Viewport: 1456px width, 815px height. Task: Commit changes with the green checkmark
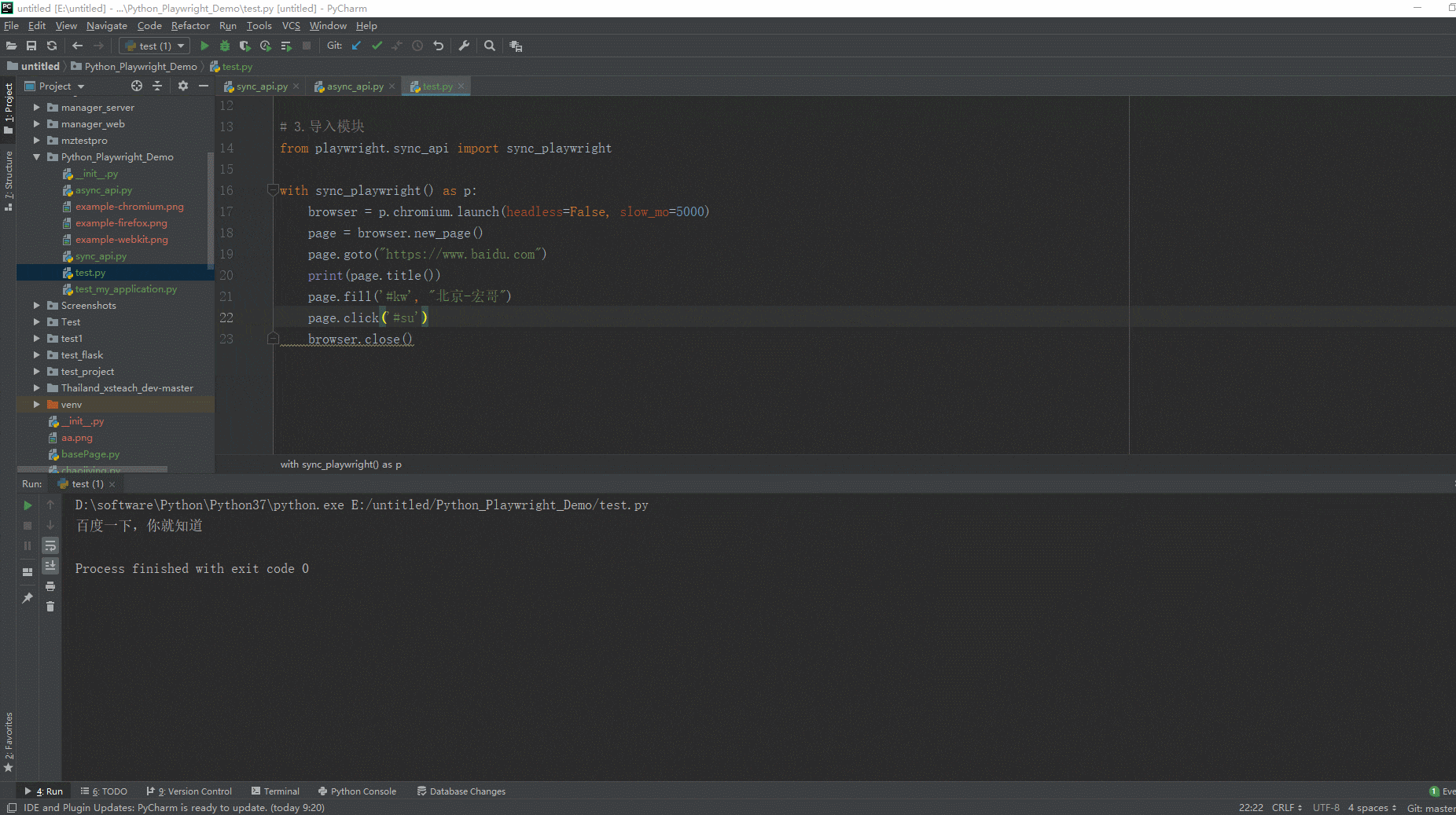click(377, 46)
